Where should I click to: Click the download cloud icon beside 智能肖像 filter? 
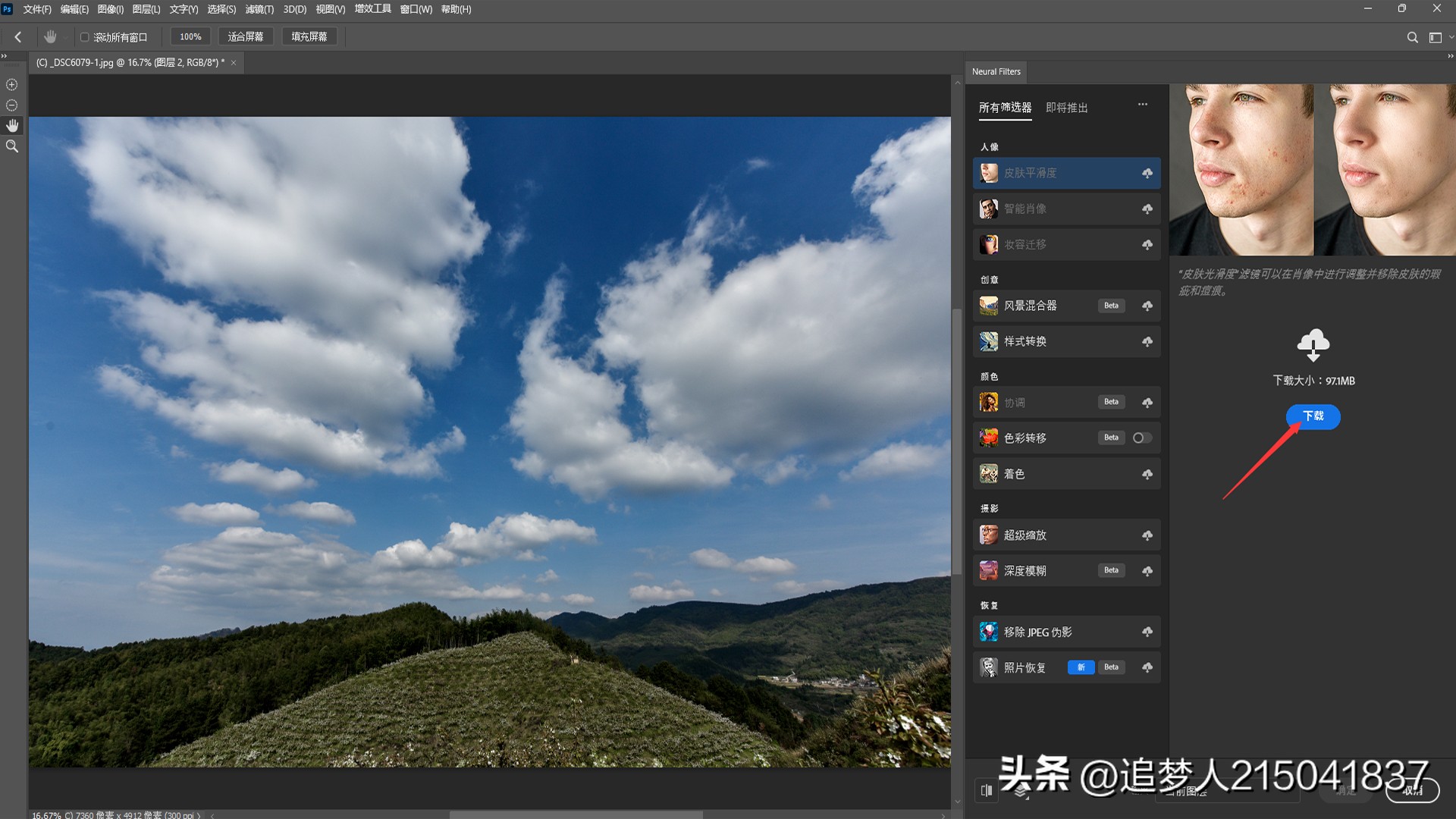[x=1147, y=209]
